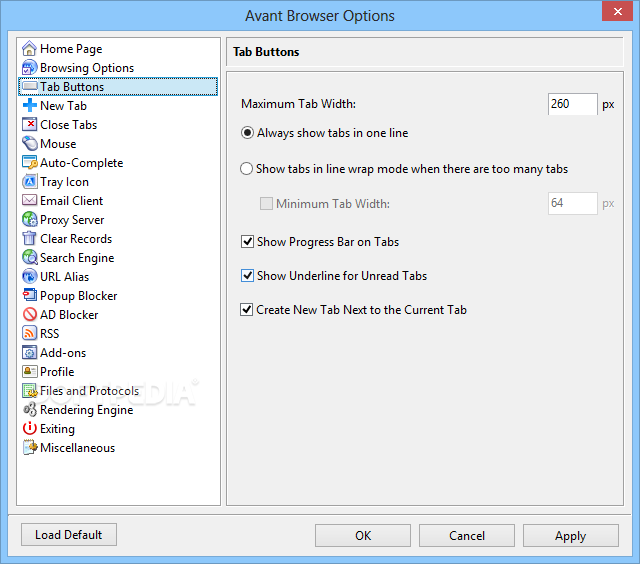Click the Tray Icon item's icon
Screen dimensions: 640x564
click(29, 182)
